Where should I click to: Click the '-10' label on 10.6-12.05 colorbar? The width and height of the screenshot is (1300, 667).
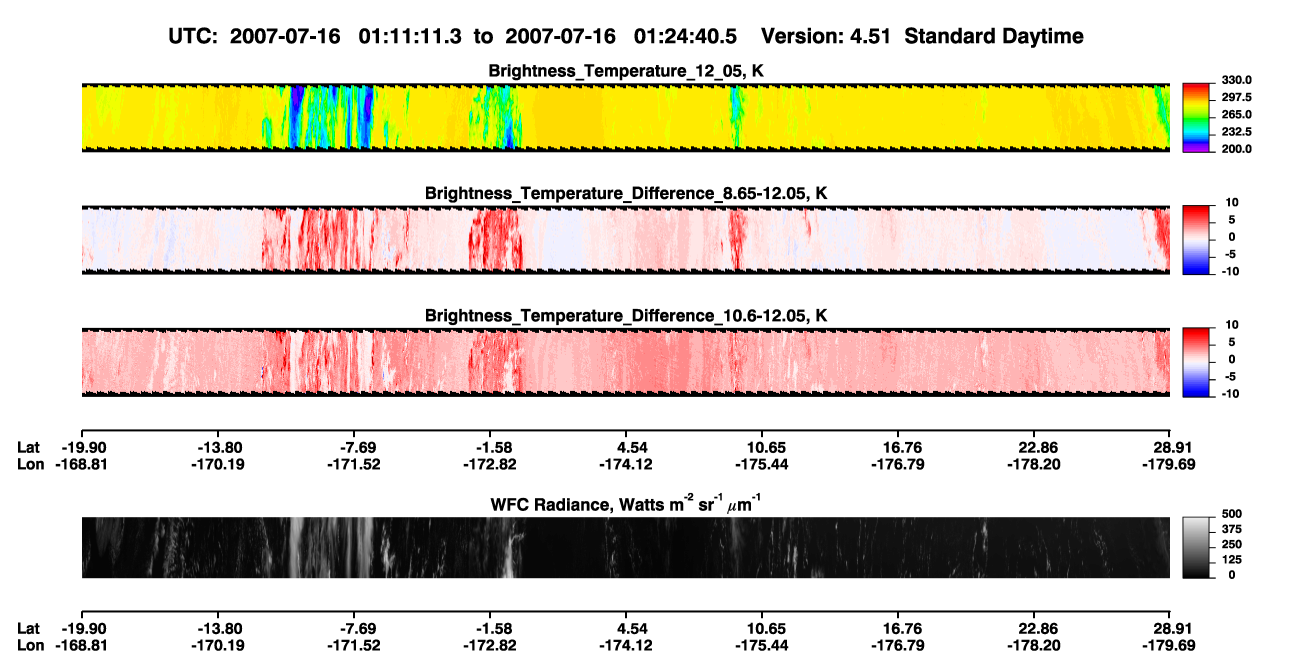click(x=1230, y=394)
